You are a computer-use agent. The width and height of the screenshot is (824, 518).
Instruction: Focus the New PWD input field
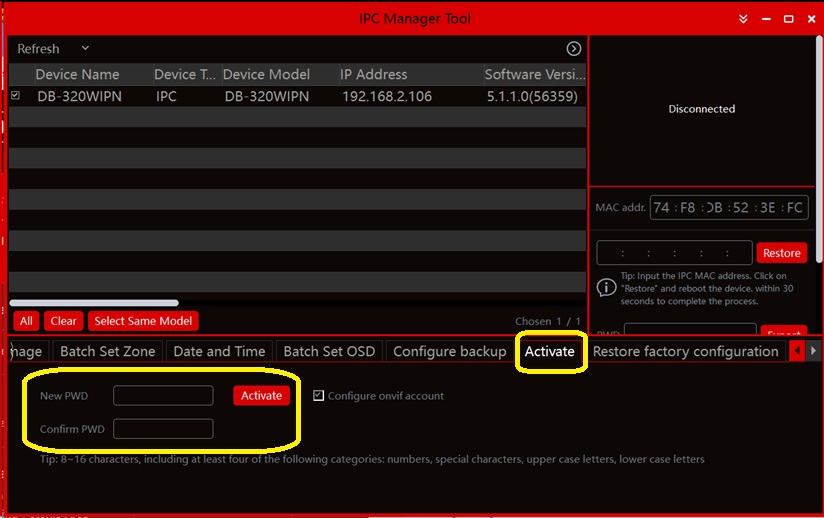163,396
